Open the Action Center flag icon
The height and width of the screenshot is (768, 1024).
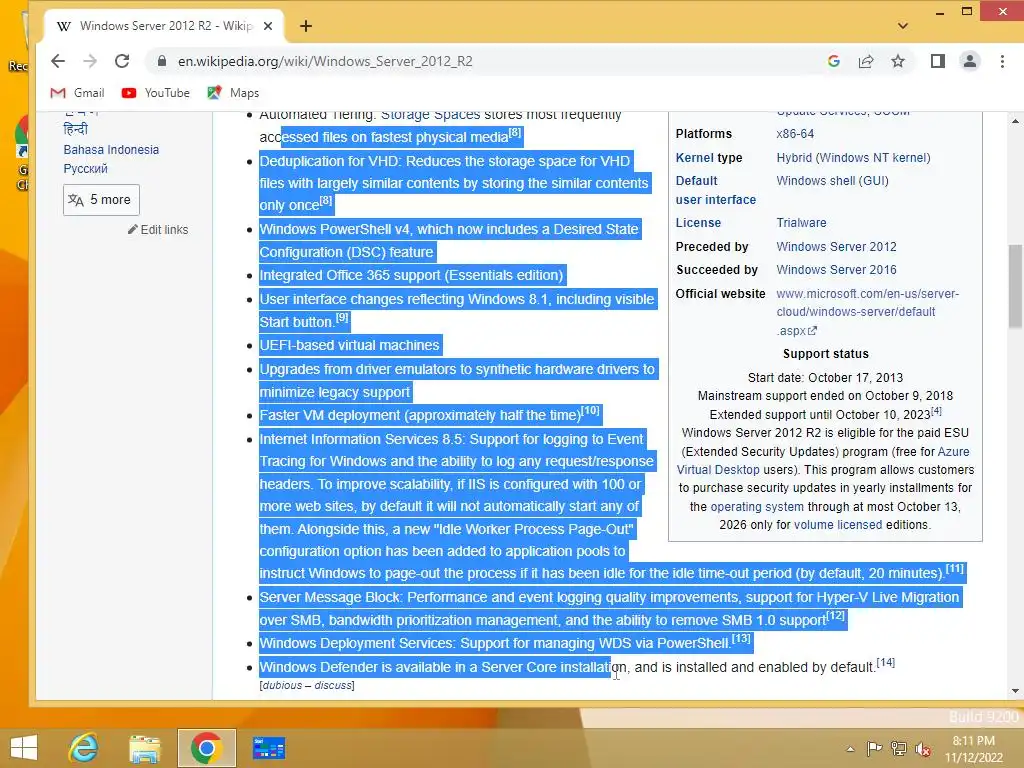(874, 748)
